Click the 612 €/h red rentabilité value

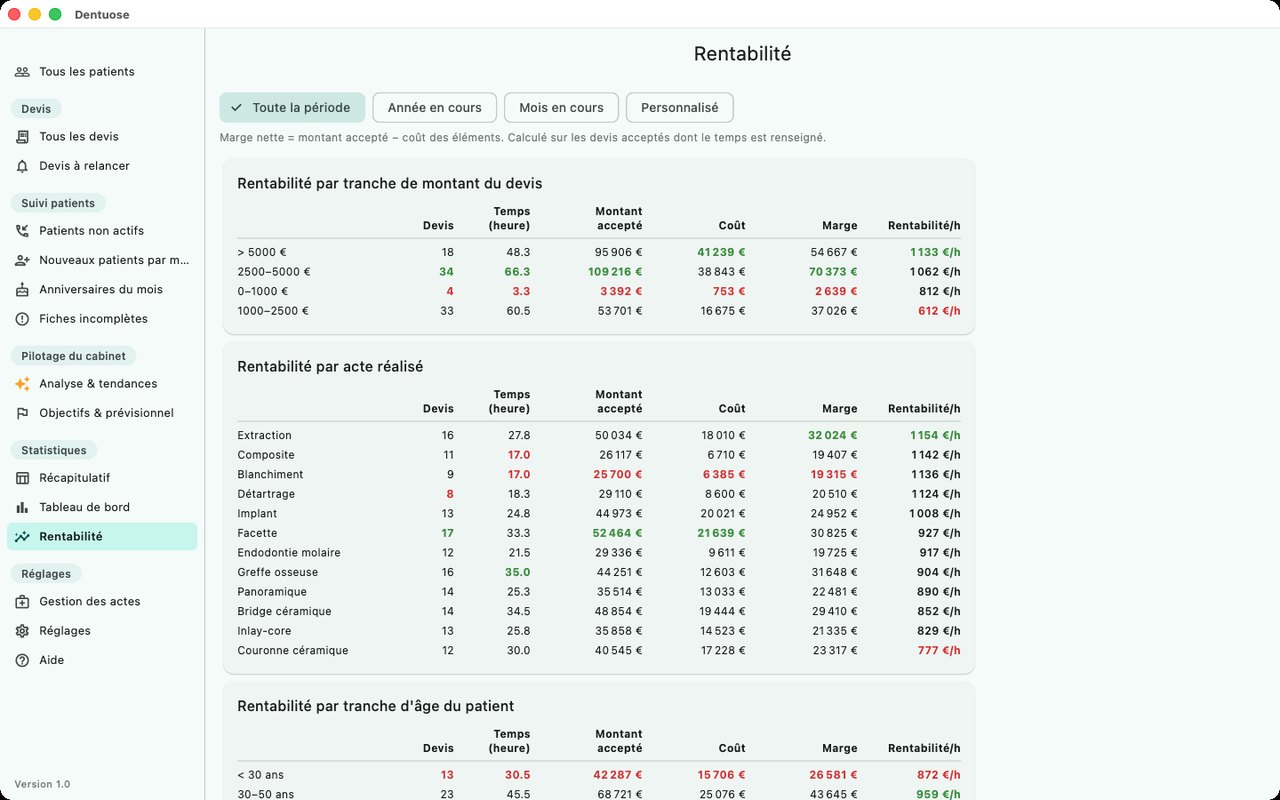pos(939,311)
